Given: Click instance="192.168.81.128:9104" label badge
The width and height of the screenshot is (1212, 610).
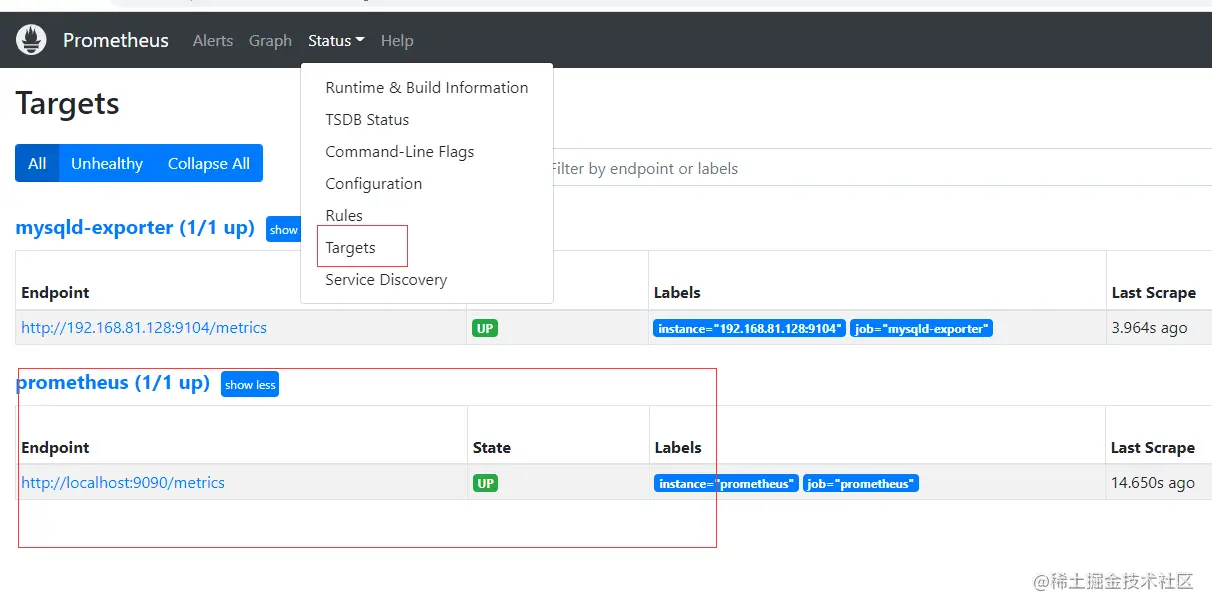Looking at the screenshot, I should point(750,328).
